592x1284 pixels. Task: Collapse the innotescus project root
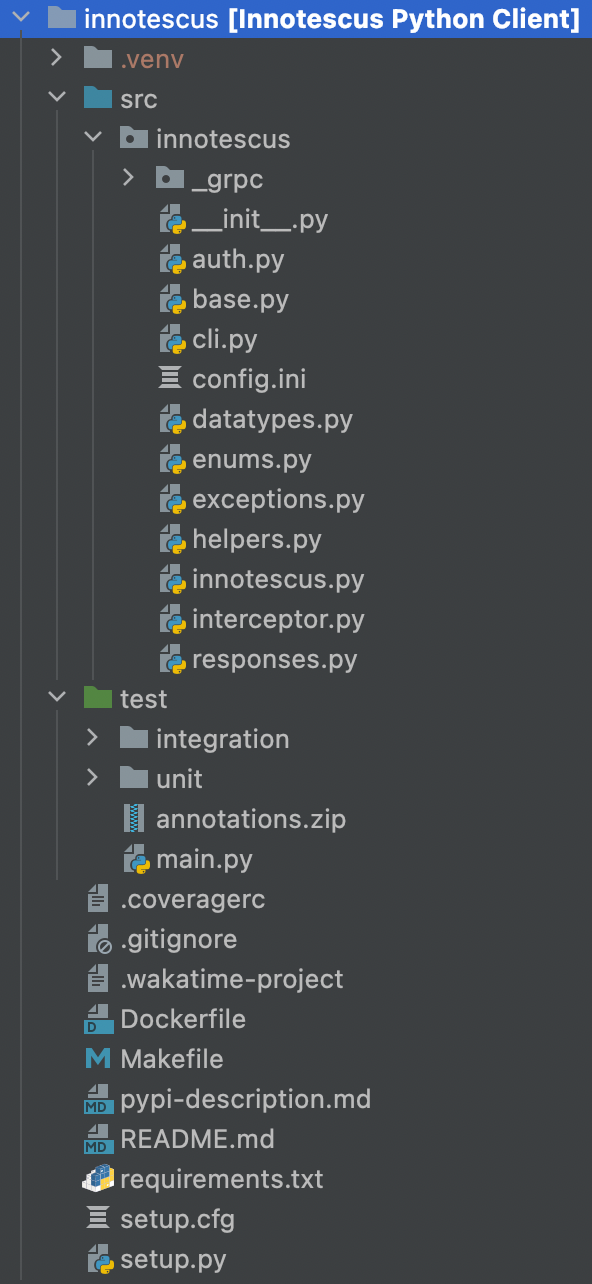point(21,17)
